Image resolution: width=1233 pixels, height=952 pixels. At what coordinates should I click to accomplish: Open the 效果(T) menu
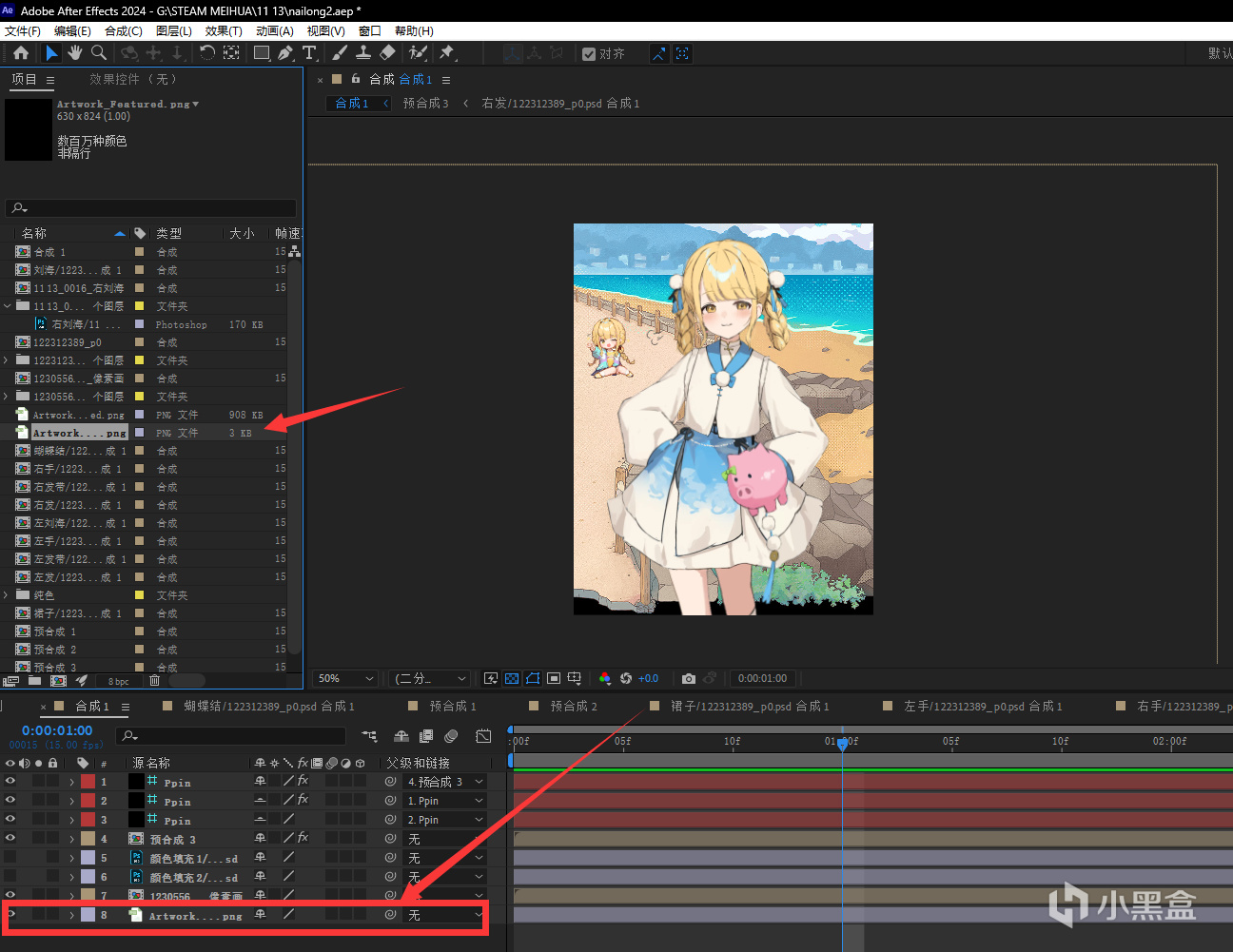coord(224,31)
